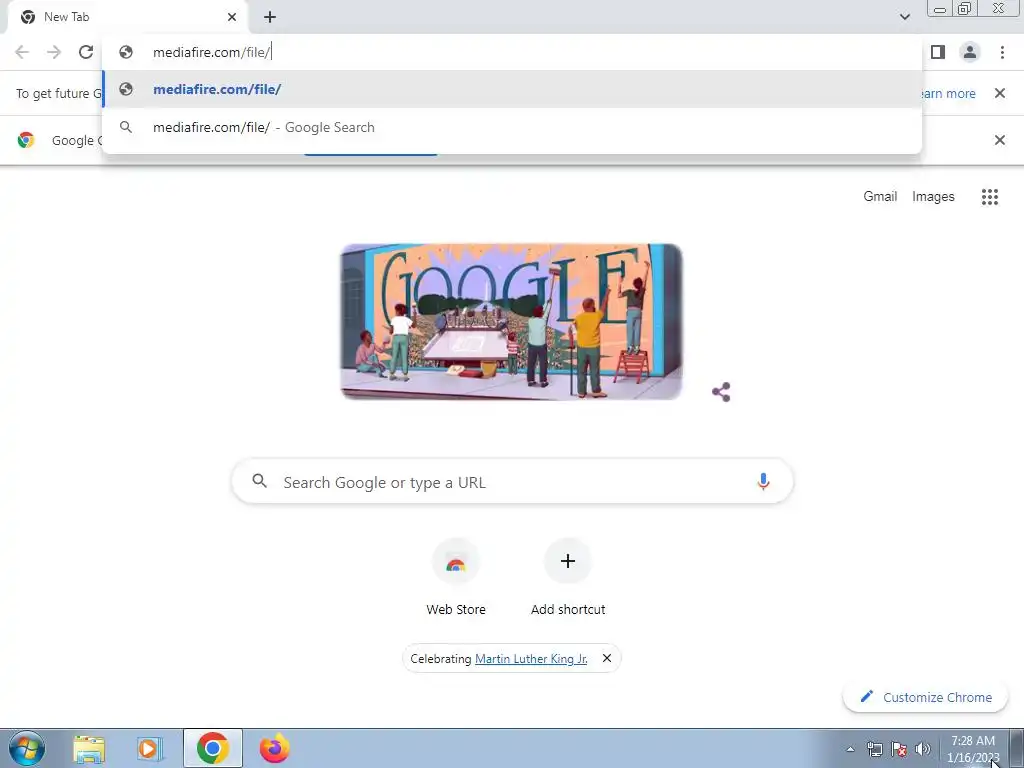Choose the mediafire.com/file/ URL suggestion
The width and height of the screenshot is (1024, 768).
512,89
